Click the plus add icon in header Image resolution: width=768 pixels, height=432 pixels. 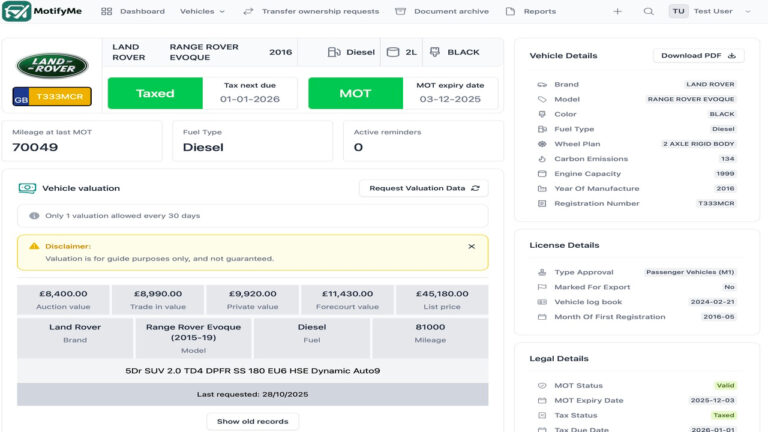pos(617,11)
